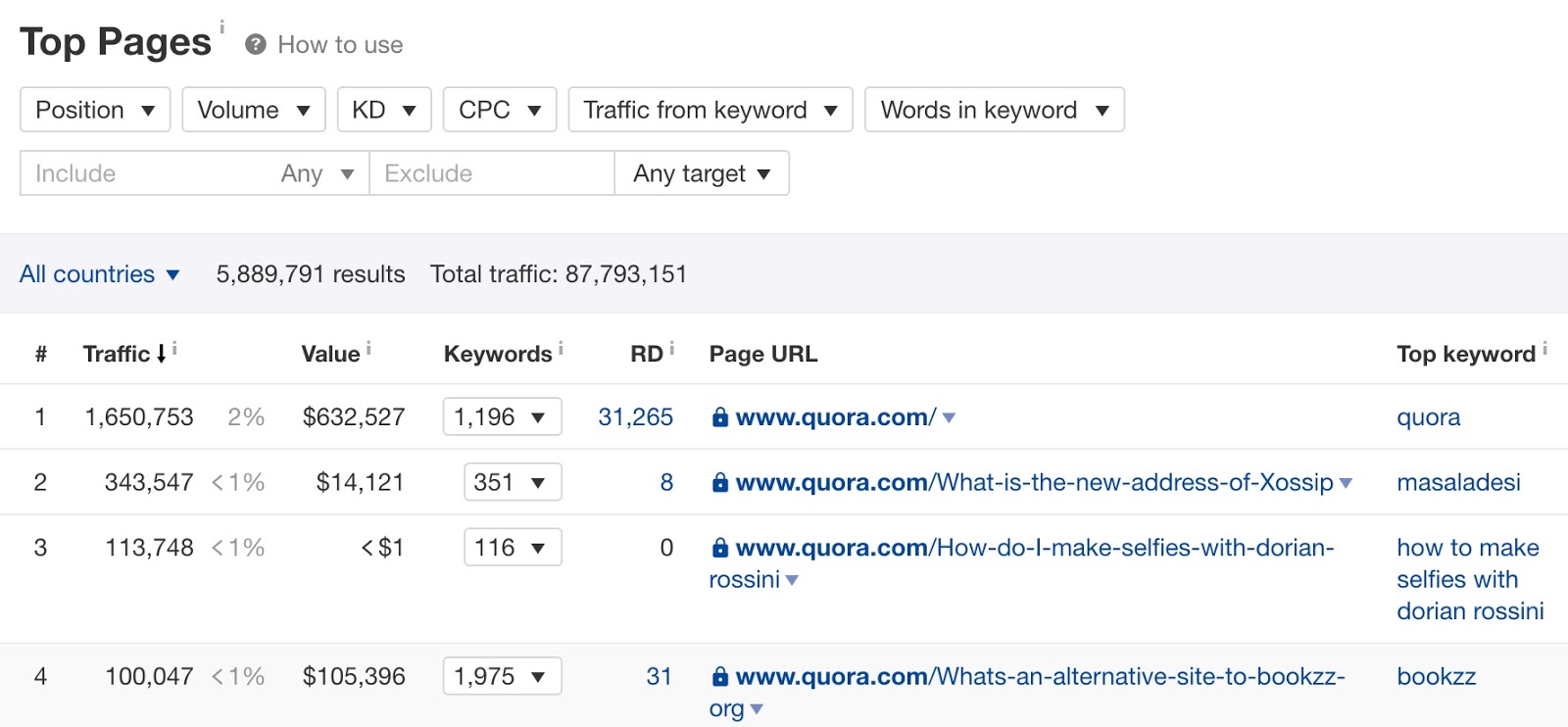Click the traffic value 113,748
The height and width of the screenshot is (727, 1568).
pos(149,548)
